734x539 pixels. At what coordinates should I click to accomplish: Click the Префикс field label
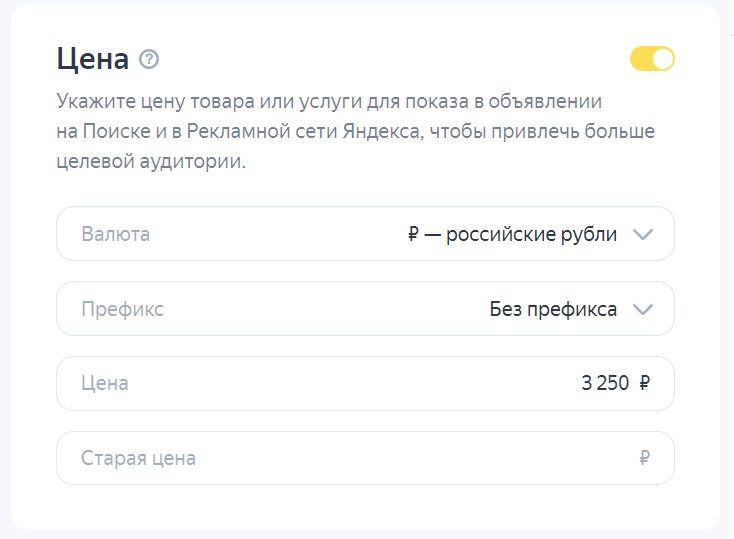click(x=122, y=309)
